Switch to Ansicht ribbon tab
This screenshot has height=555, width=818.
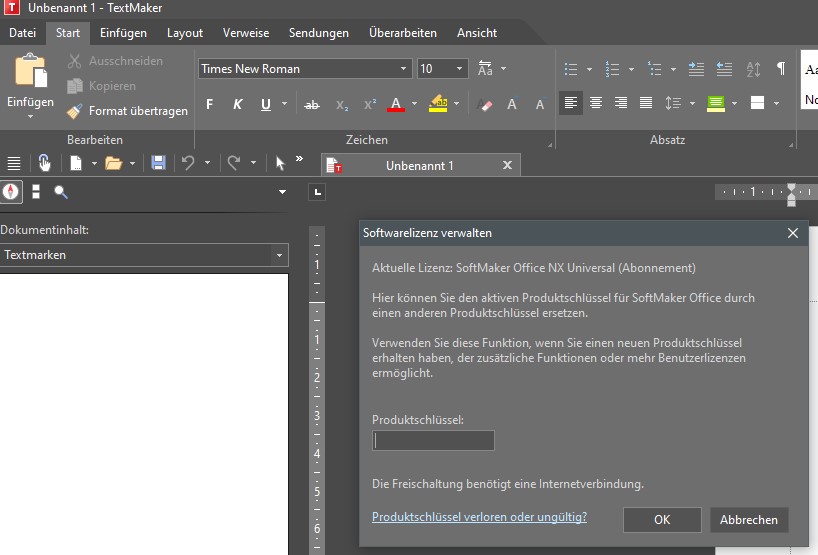477,33
